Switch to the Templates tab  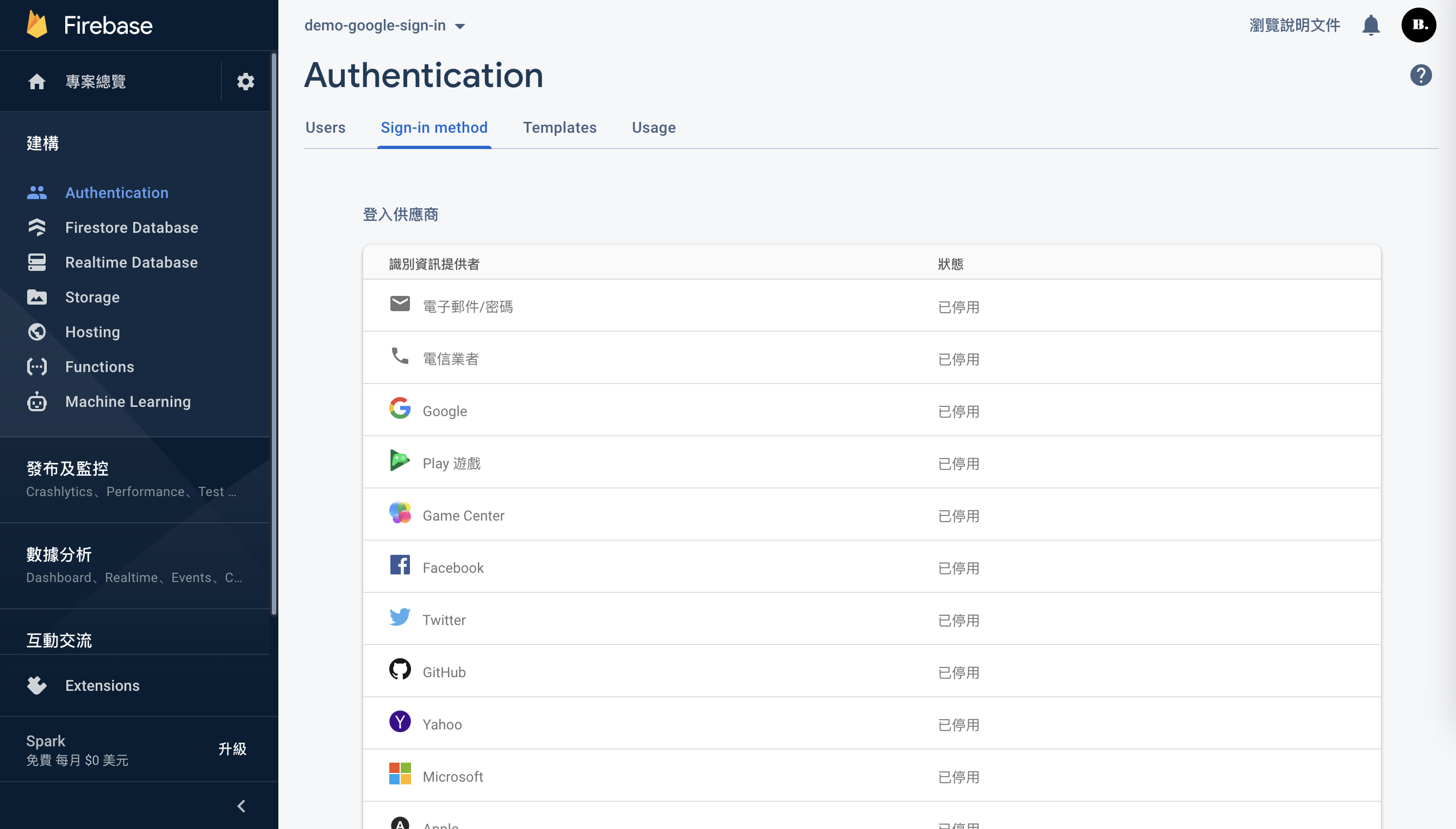559,127
